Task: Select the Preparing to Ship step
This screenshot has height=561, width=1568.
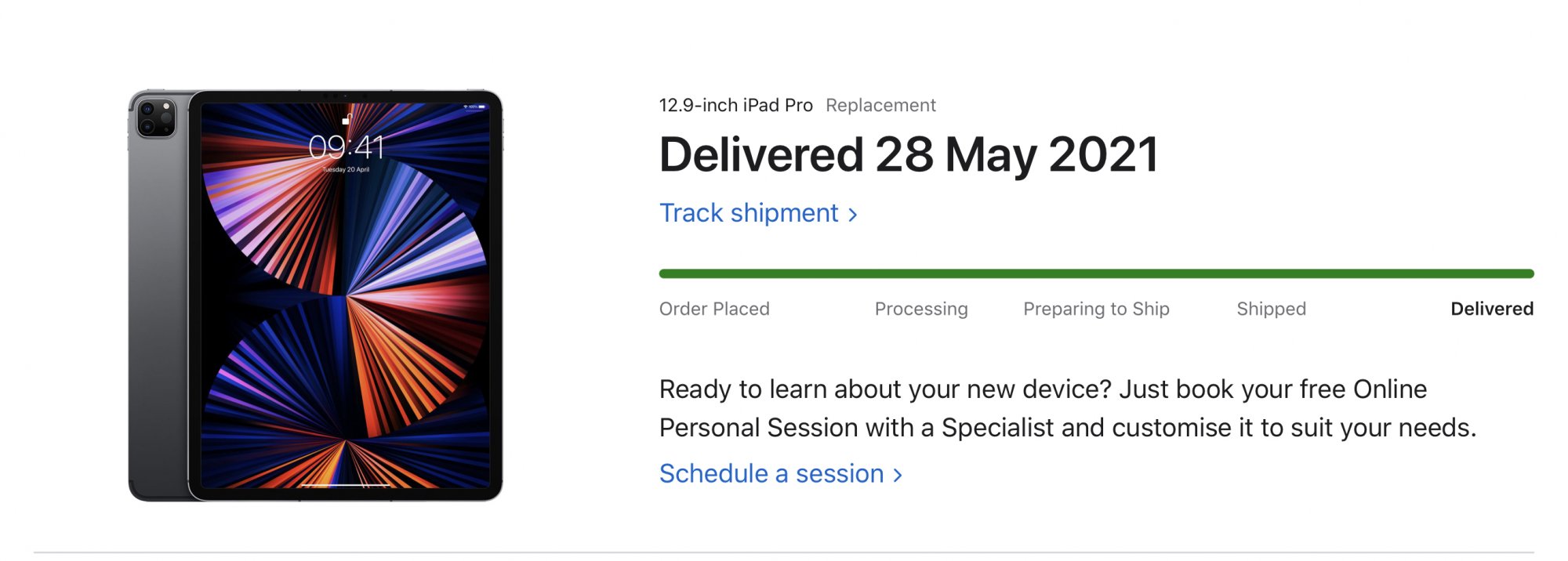Action: click(1096, 309)
